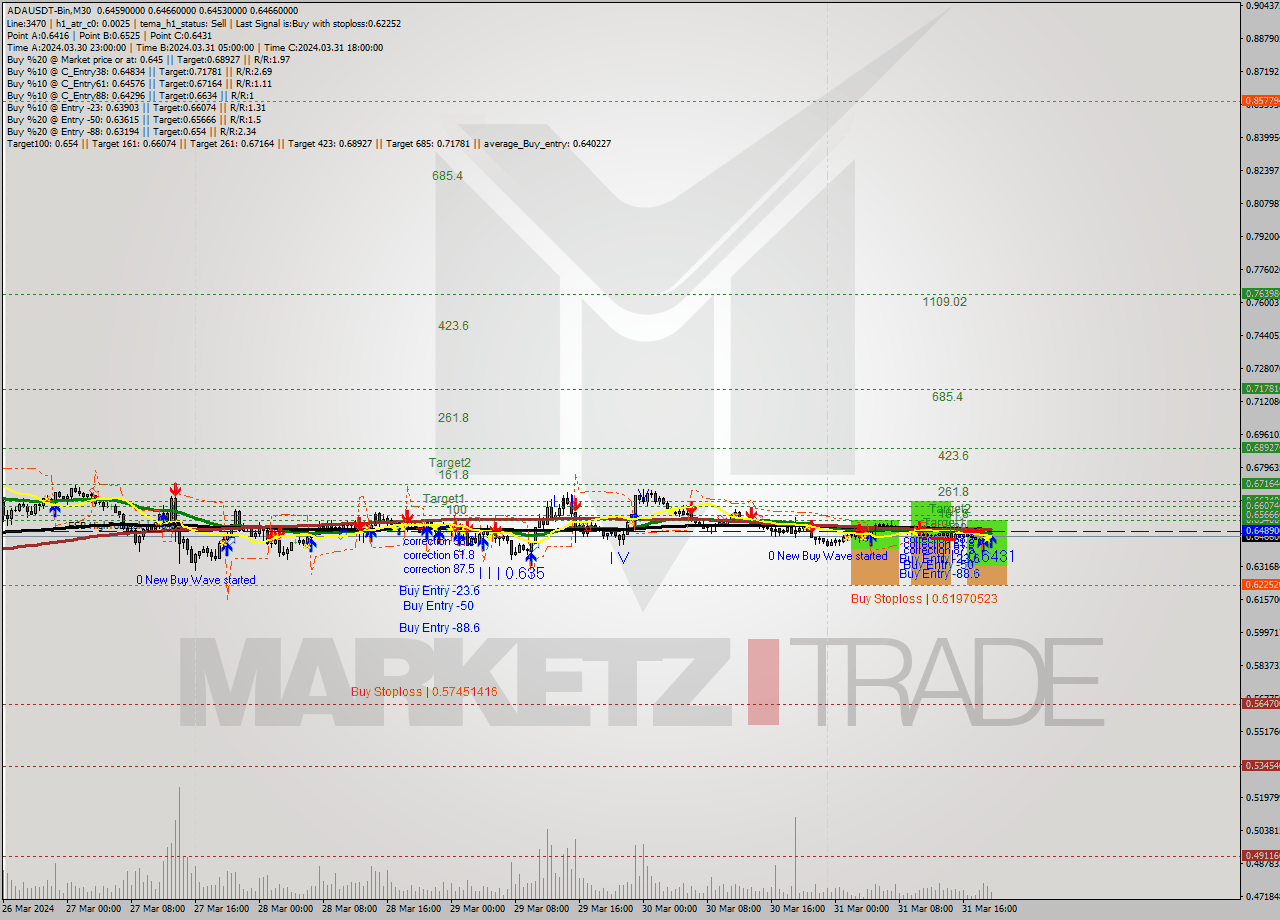
Task: Click the red 0.56470 price level tag
Action: [x=1260, y=704]
